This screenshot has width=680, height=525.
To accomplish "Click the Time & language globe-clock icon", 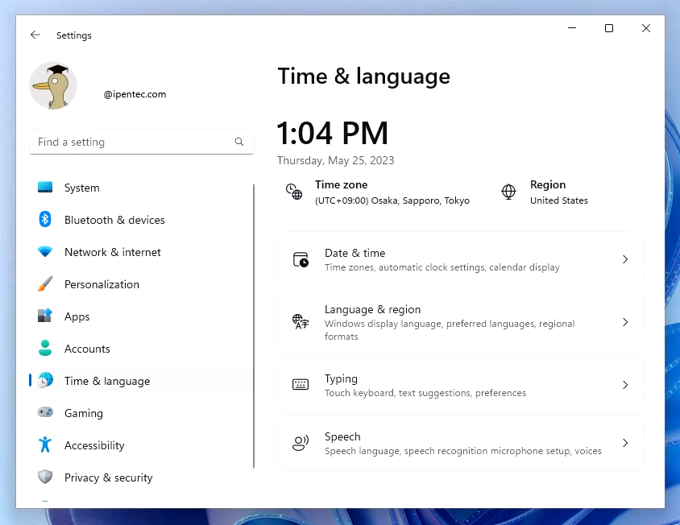I will [x=45, y=380].
